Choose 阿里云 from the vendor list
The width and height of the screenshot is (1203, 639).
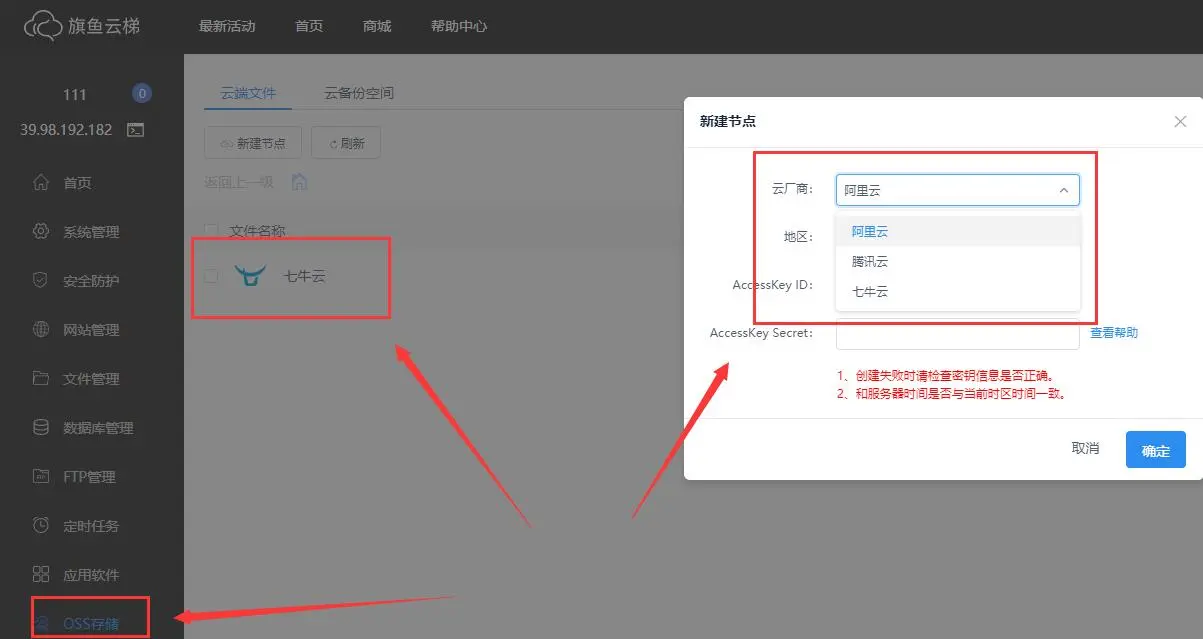coord(958,231)
